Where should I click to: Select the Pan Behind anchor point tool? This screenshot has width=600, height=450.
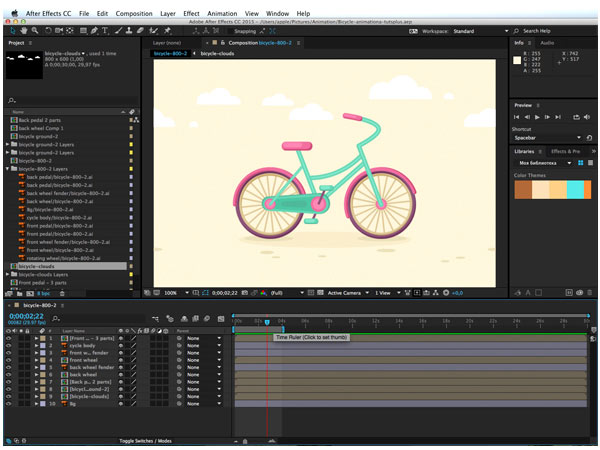click(x=70, y=31)
